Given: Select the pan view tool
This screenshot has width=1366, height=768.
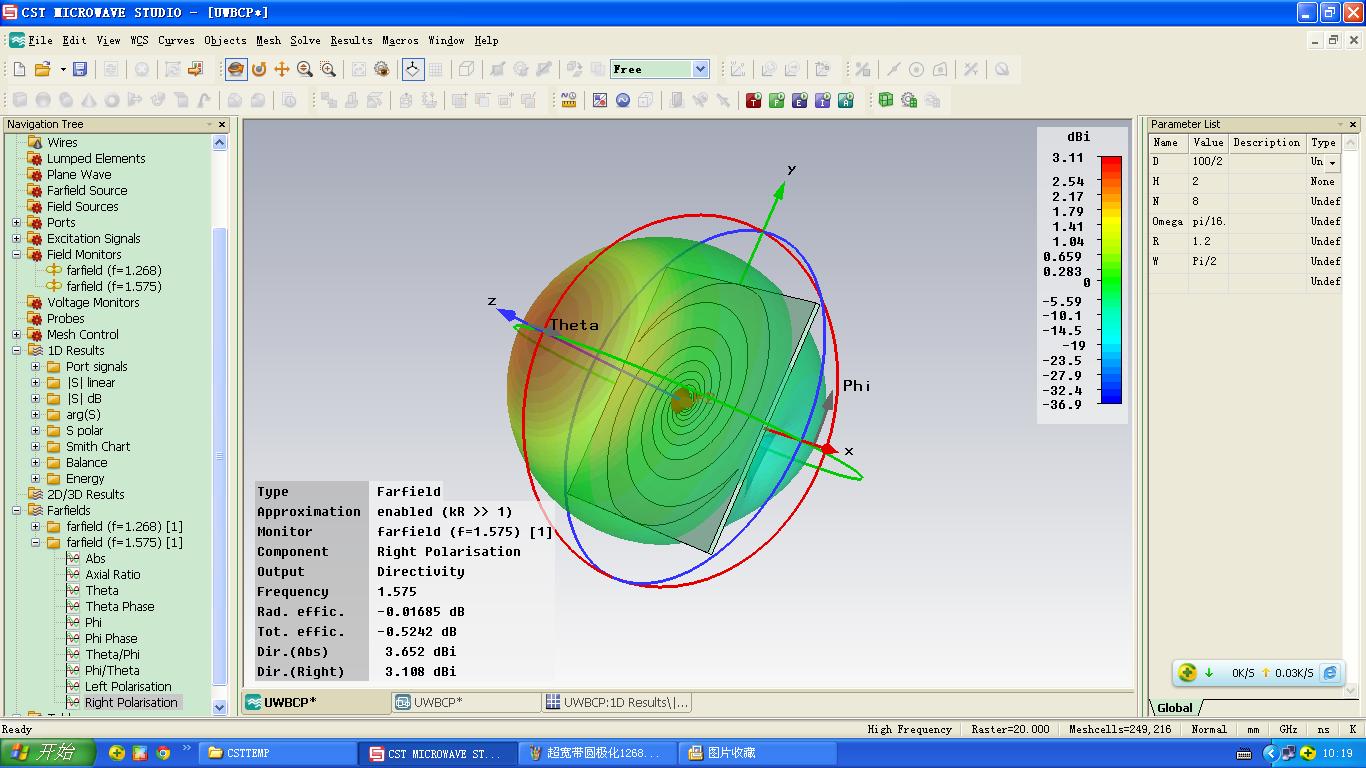Looking at the screenshot, I should [x=282, y=69].
